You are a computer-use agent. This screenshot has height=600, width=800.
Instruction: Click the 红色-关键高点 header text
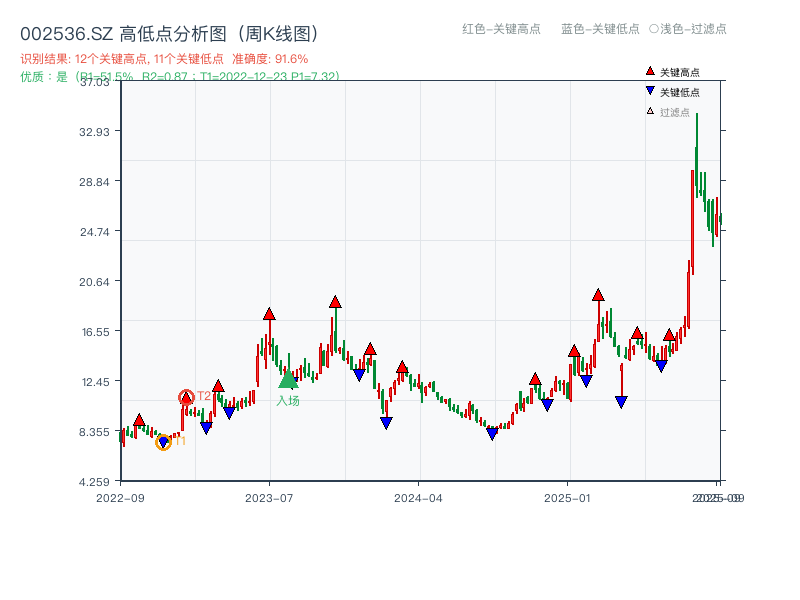501,29
